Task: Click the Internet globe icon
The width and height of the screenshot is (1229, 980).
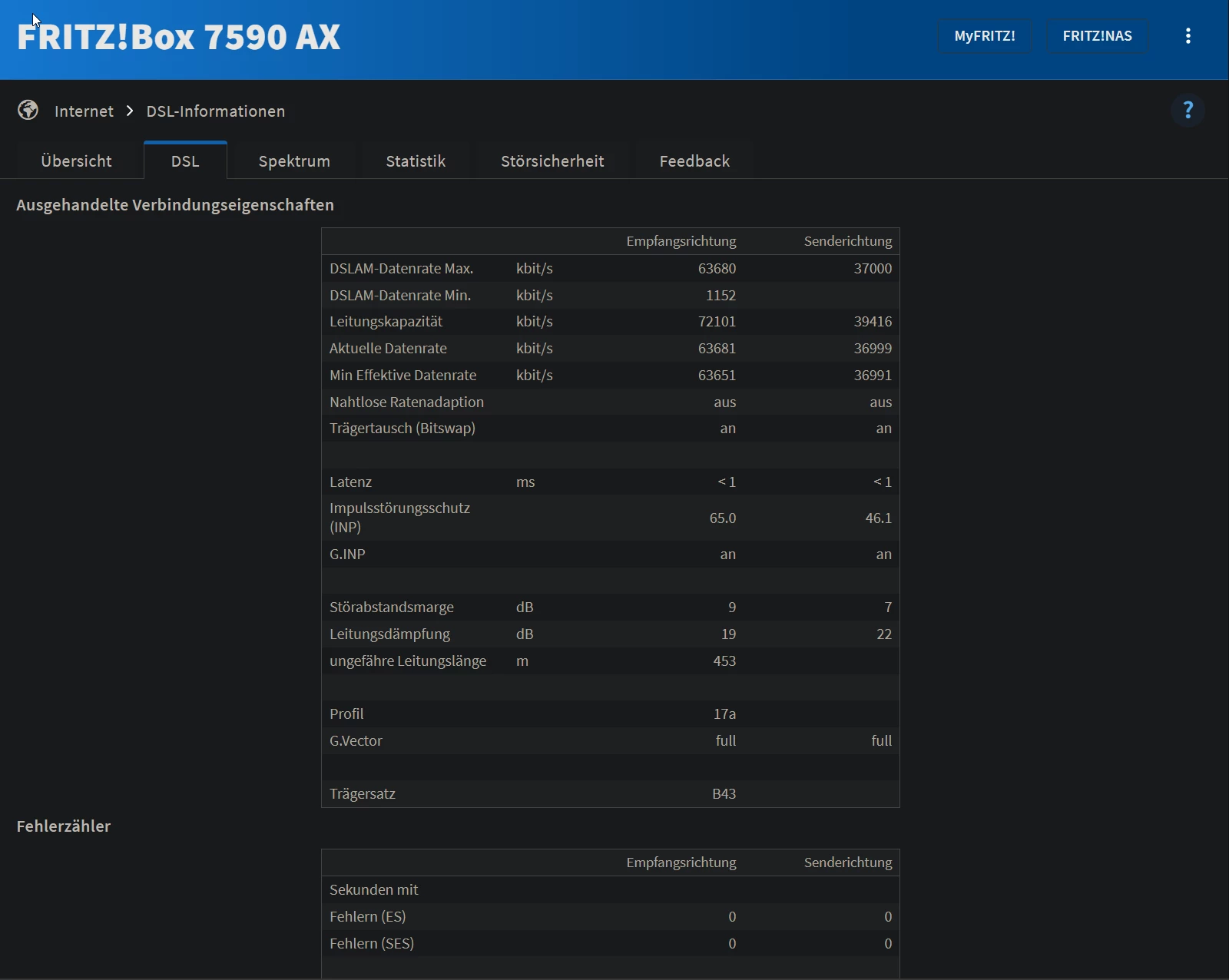Action: [x=28, y=111]
